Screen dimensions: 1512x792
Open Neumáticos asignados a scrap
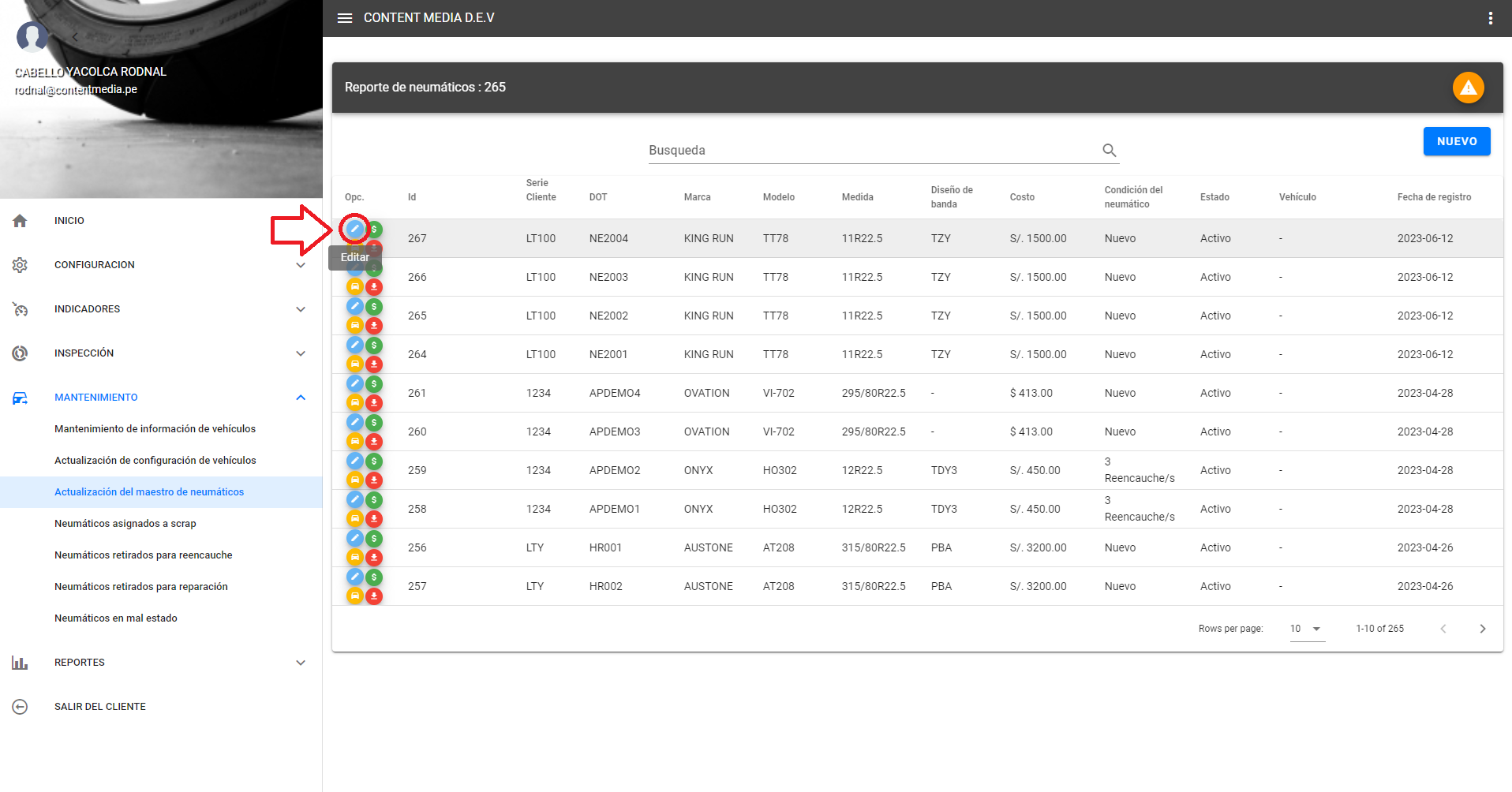[125, 524]
